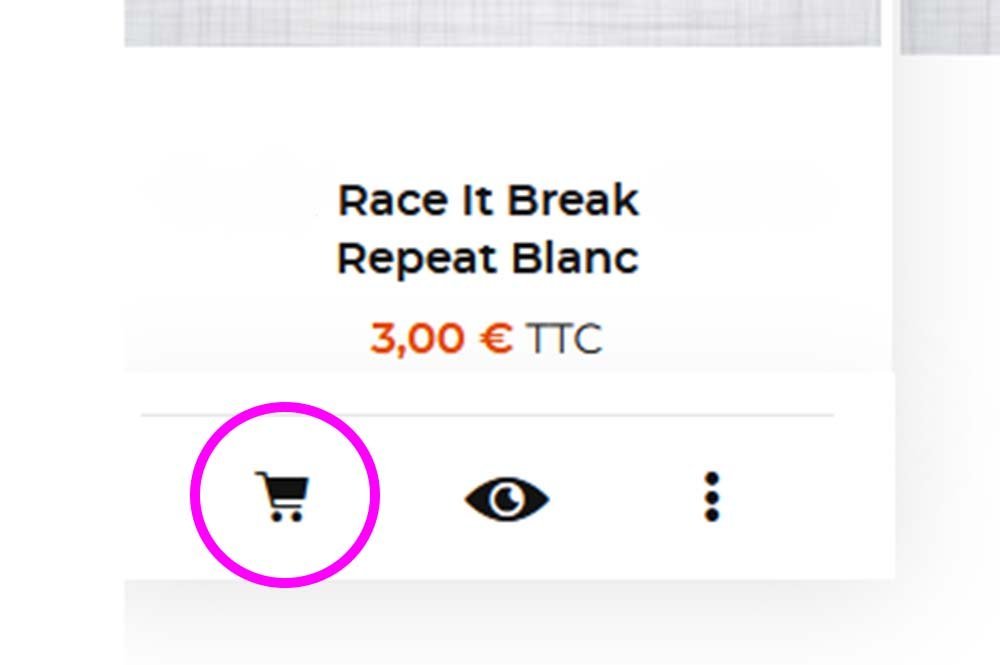Click the 3,00 € price

tap(441, 338)
